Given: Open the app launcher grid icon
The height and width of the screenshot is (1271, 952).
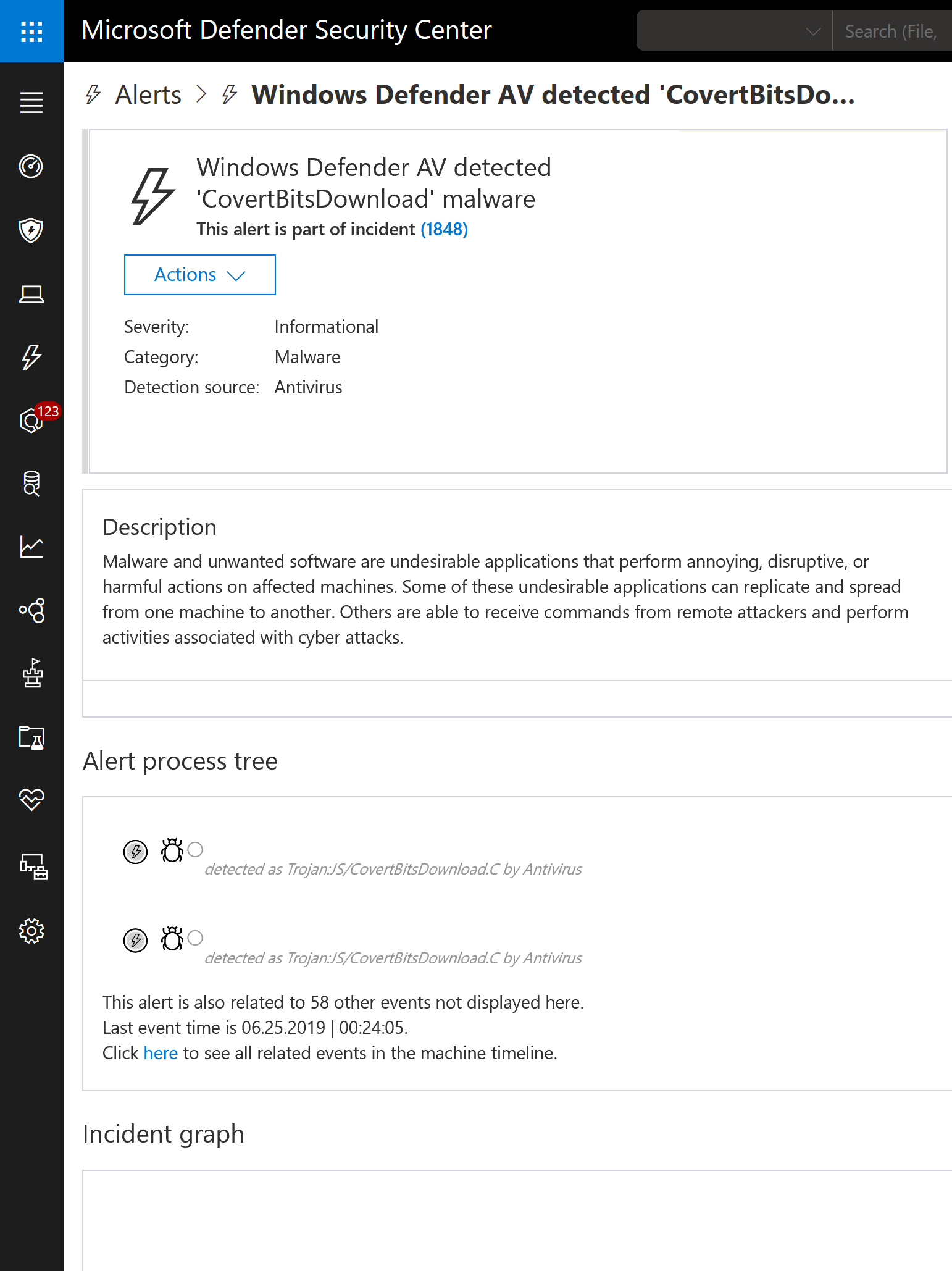Looking at the screenshot, I should 31,31.
